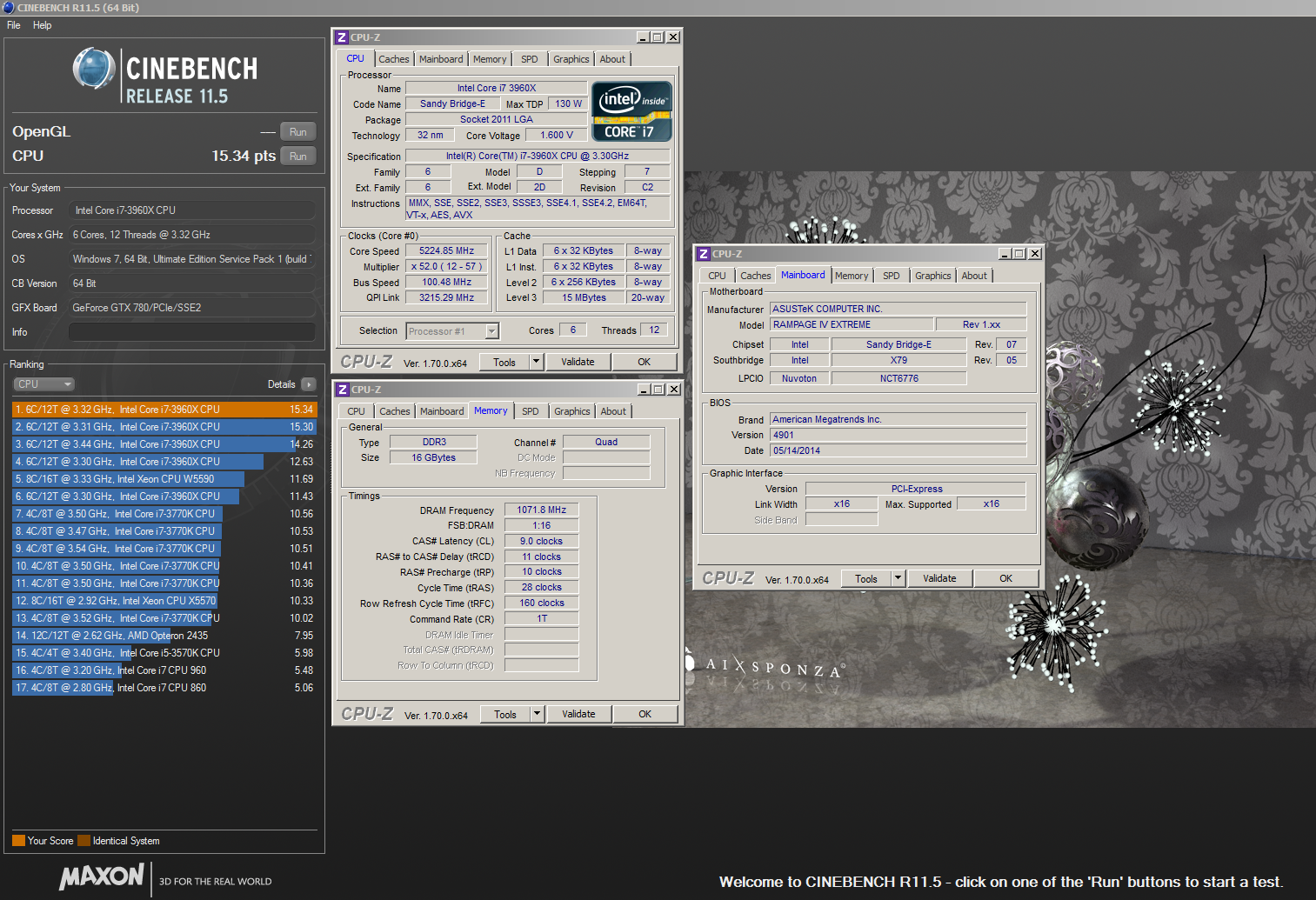Open Memory tab in Mainboard CPU-Z window
This screenshot has width=1316, height=900.
(x=852, y=276)
